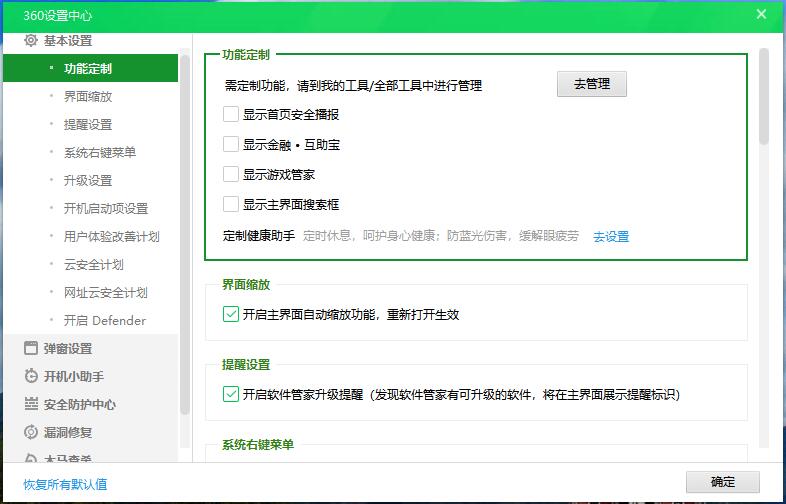Image resolution: width=786 pixels, height=504 pixels.
Task: Click the icon beside 漏洞修复
Action: tap(31, 432)
